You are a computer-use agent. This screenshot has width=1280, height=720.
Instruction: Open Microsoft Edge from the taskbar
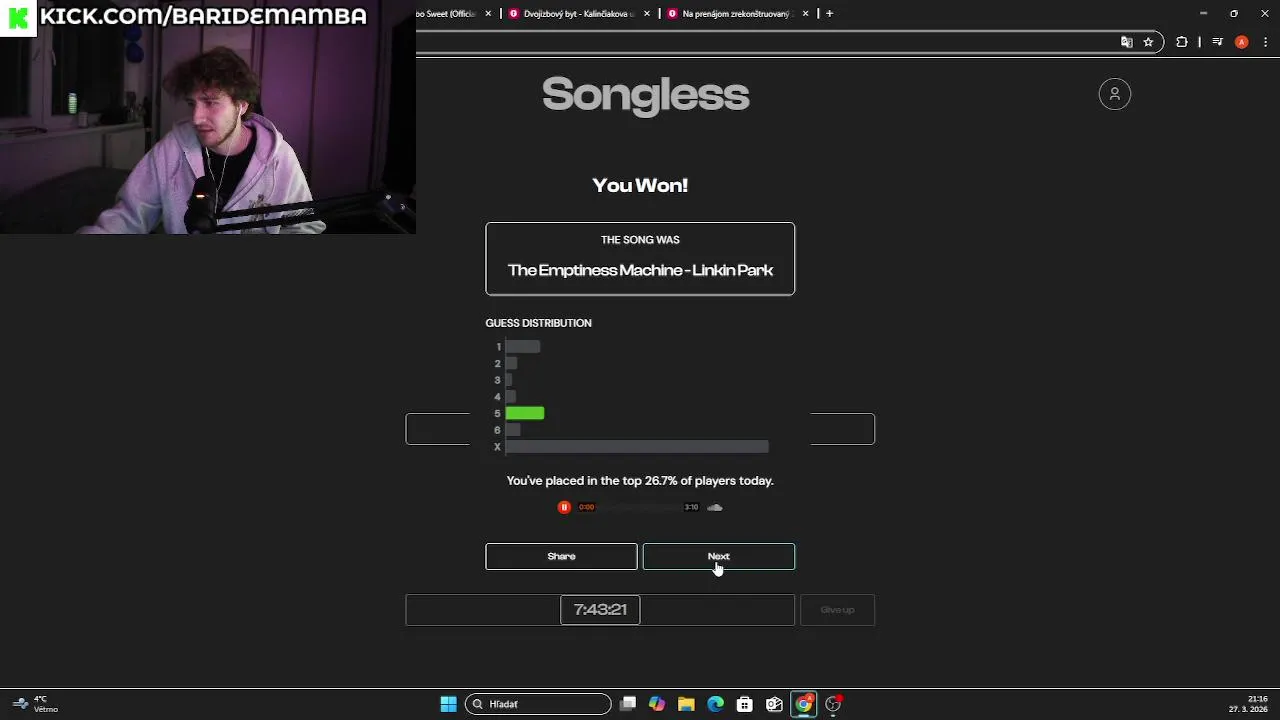click(x=716, y=704)
